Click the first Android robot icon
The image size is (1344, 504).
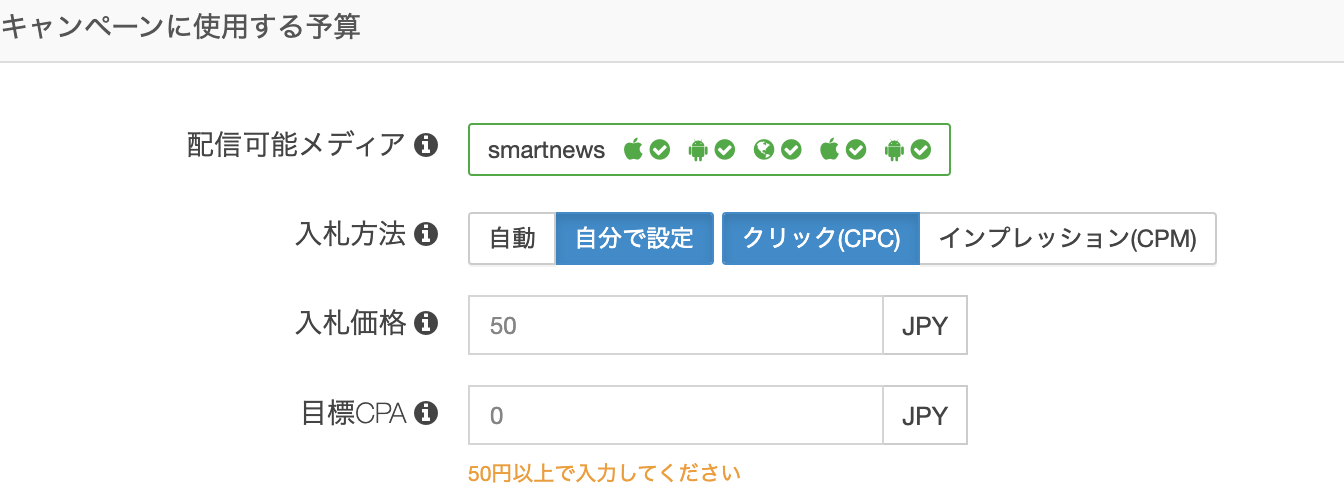pos(698,150)
